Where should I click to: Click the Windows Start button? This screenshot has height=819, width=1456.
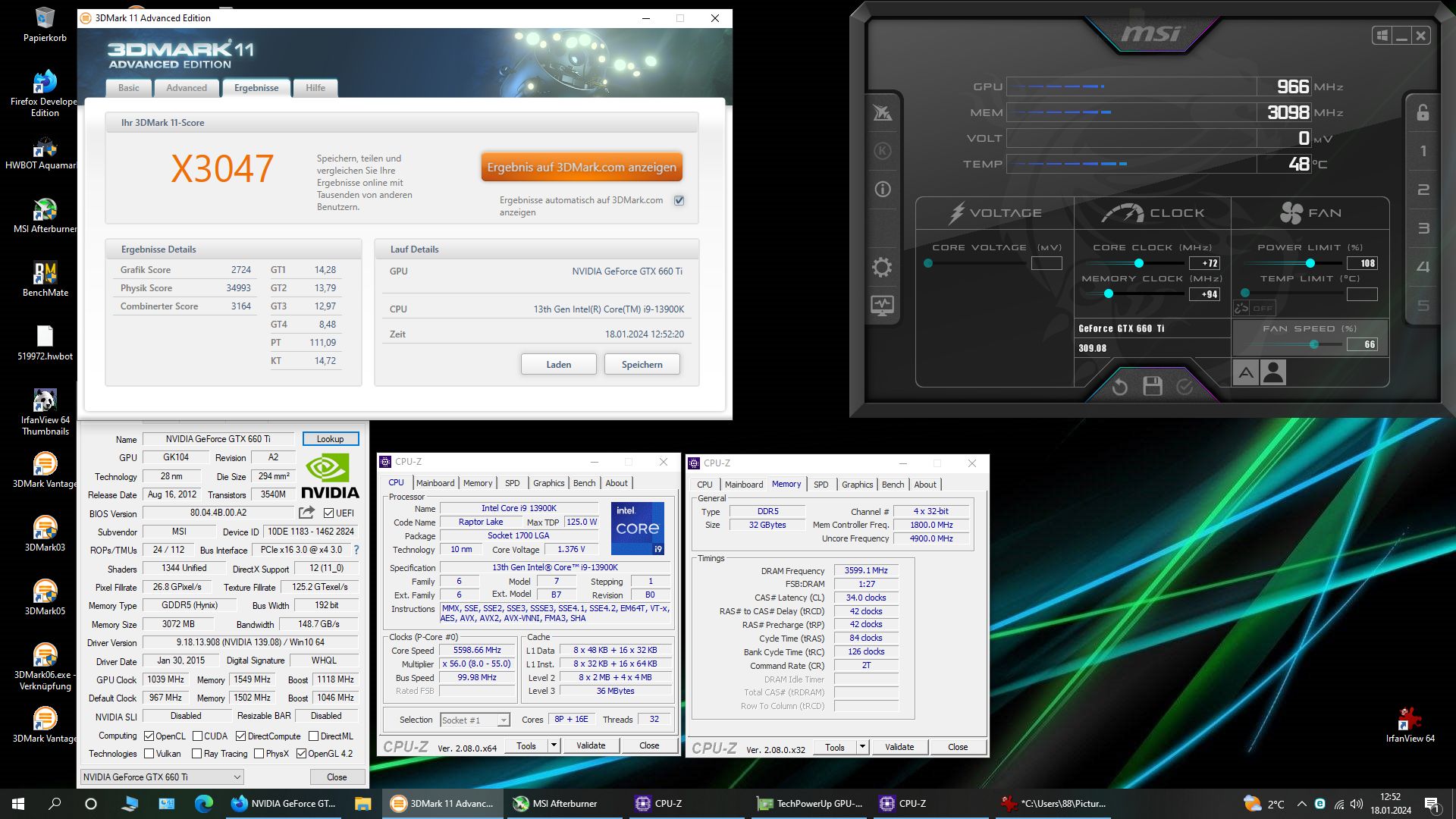[x=18, y=804]
